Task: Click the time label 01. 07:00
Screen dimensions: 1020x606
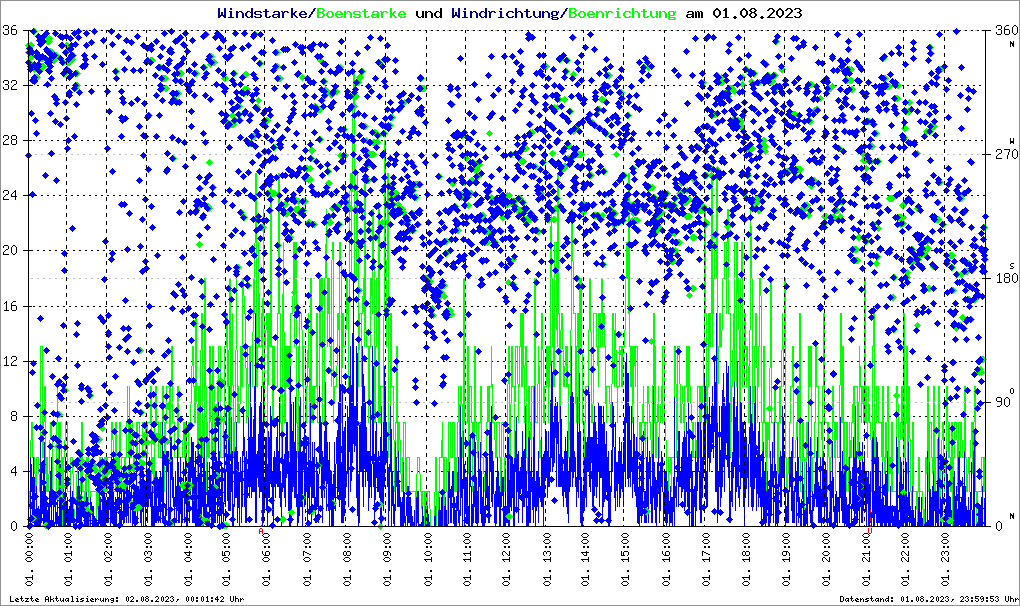Action: coord(307,559)
